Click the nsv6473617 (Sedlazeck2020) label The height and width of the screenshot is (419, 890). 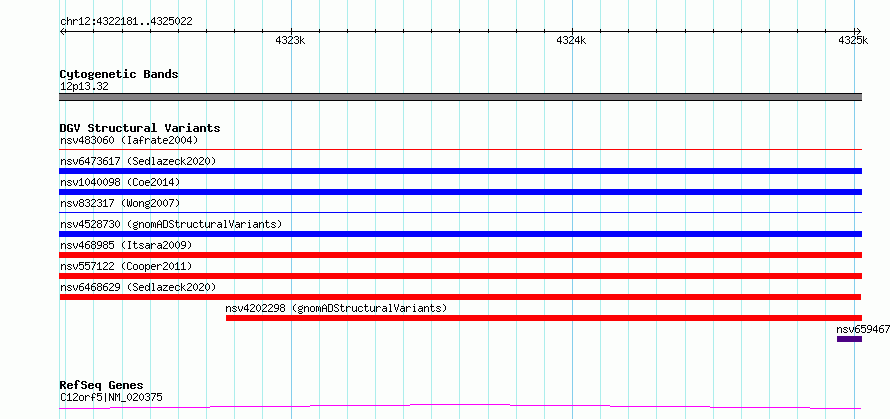pyautogui.click(x=138, y=161)
